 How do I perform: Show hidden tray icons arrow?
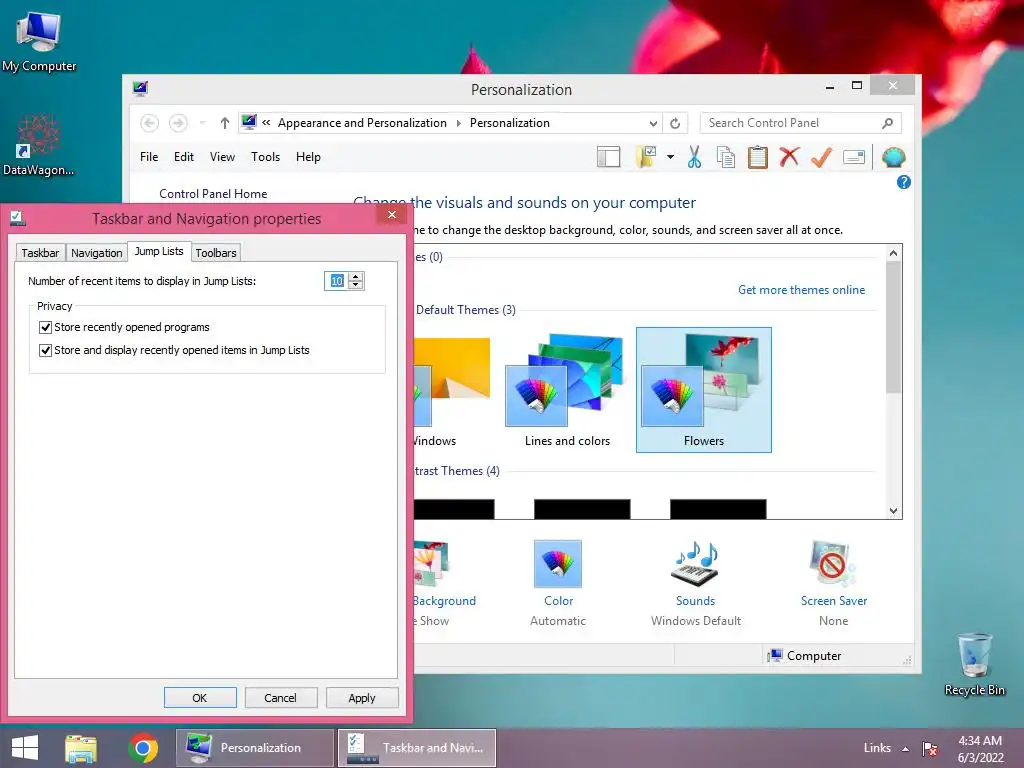pyautogui.click(x=905, y=748)
